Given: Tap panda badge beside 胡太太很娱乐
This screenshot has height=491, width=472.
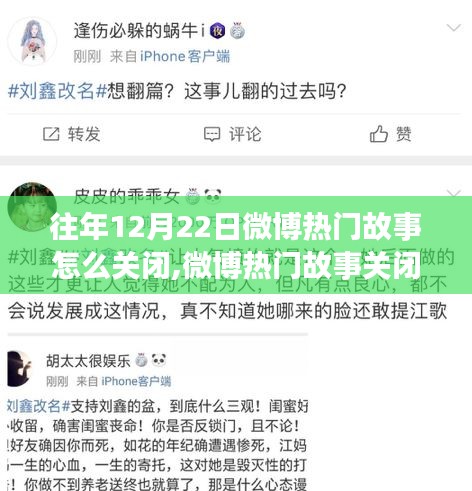Looking at the screenshot, I should [159, 360].
